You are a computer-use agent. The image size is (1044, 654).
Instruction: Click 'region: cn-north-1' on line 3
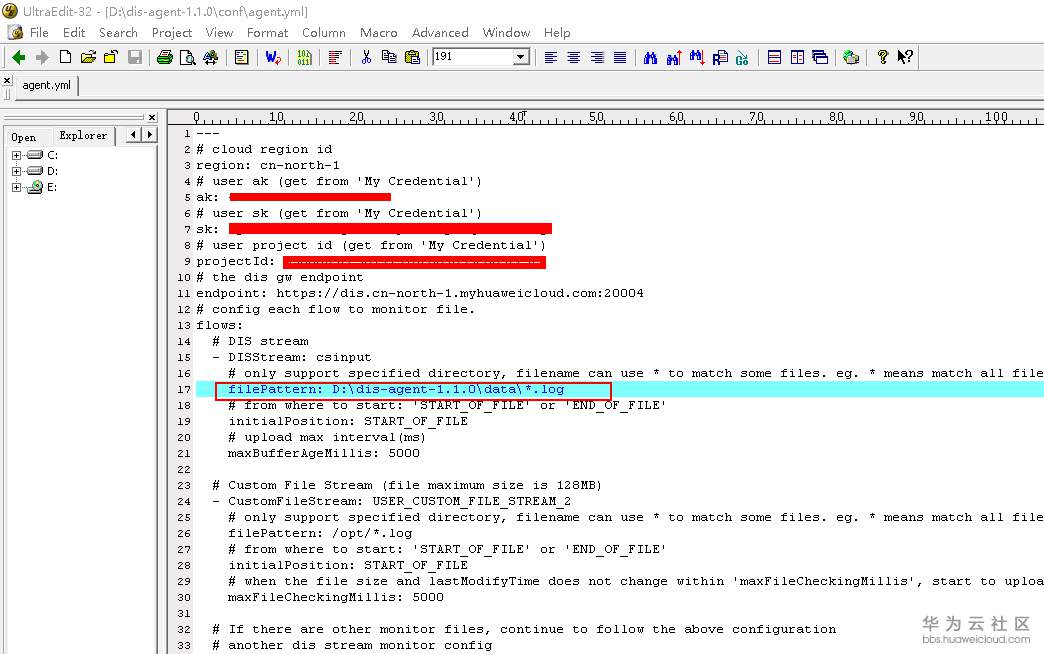(x=268, y=166)
